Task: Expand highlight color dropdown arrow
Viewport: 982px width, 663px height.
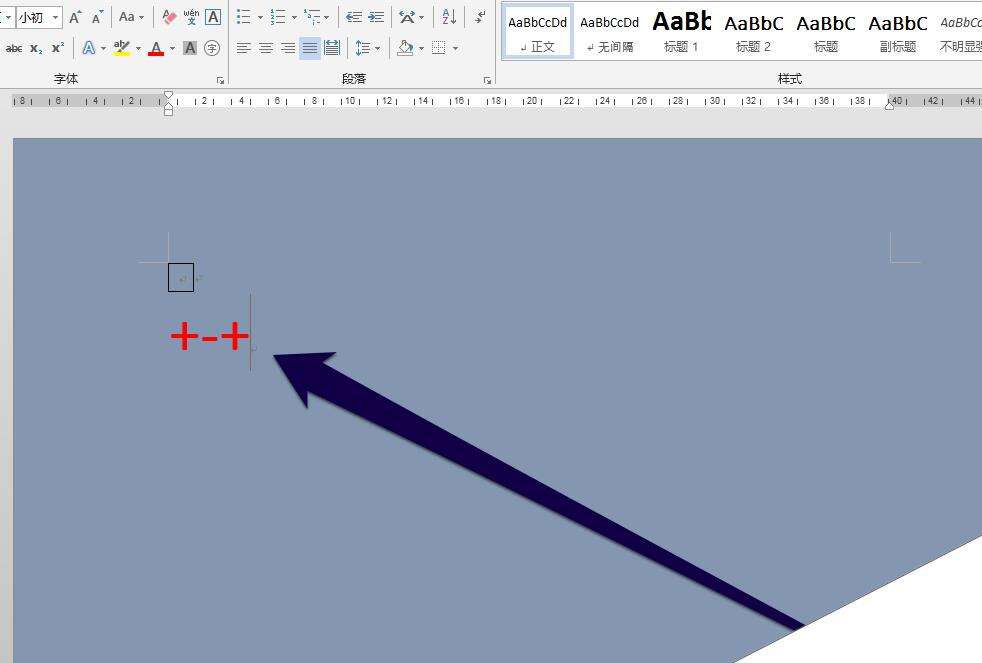Action: pos(138,48)
